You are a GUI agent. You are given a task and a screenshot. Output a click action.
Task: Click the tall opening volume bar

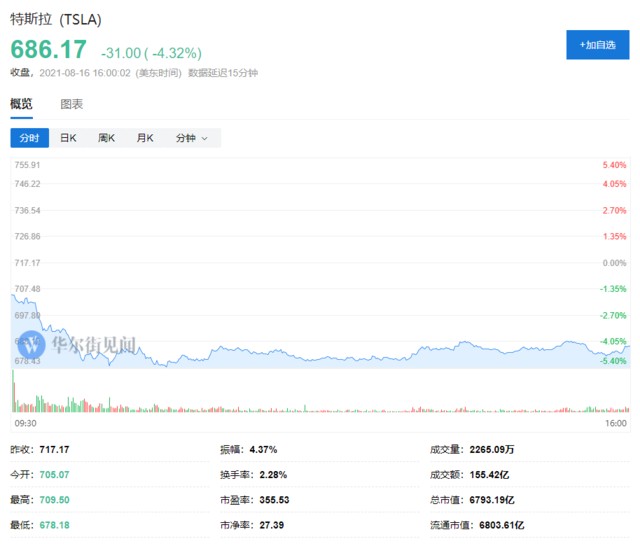pyautogui.click(x=13, y=391)
